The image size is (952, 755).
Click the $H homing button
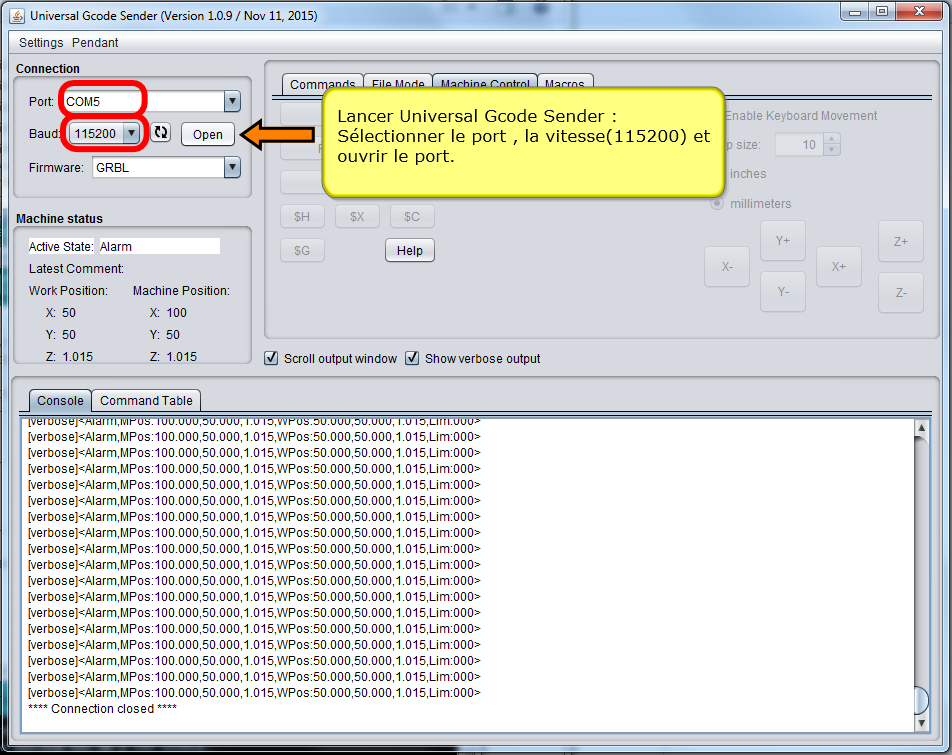point(302,217)
